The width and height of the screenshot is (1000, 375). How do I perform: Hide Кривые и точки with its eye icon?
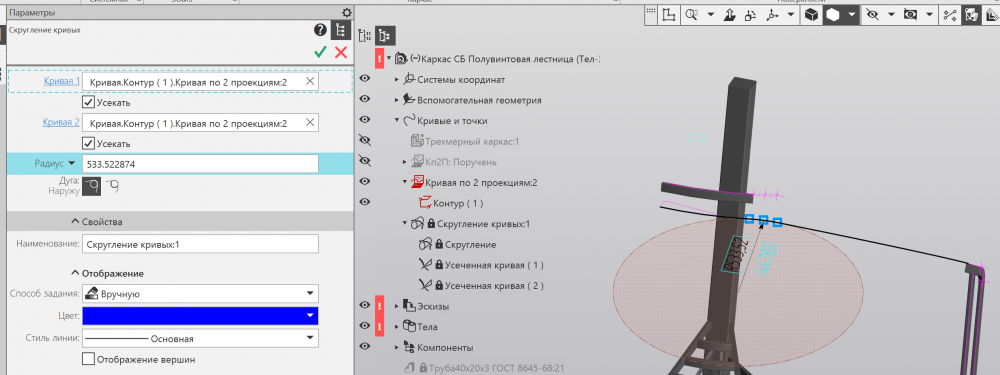pos(365,120)
